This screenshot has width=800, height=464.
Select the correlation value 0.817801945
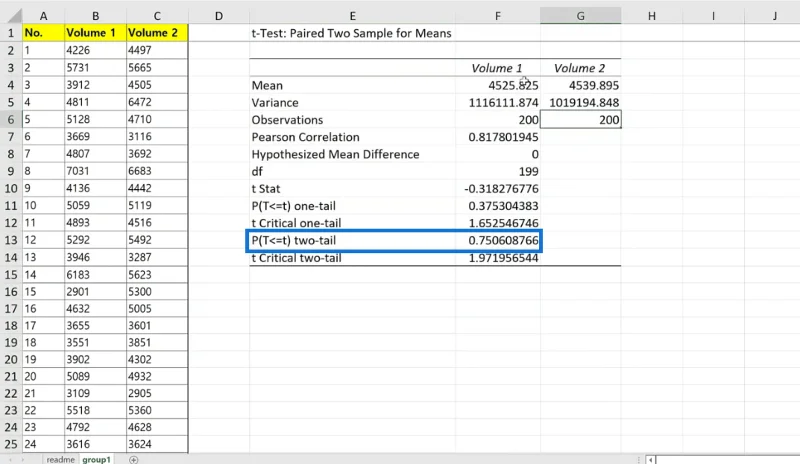(498, 137)
